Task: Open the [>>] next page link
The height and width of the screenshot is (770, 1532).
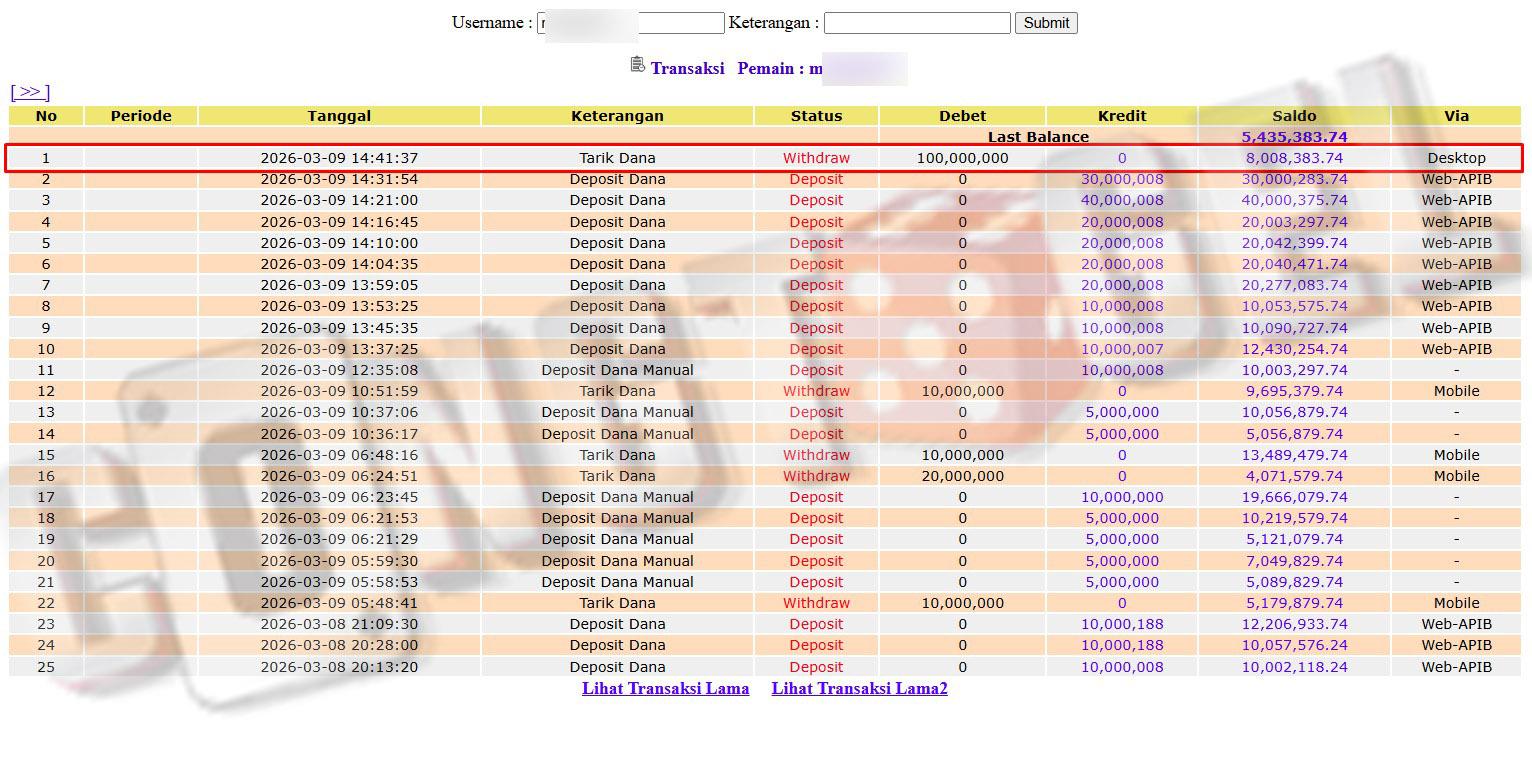Action: point(30,92)
